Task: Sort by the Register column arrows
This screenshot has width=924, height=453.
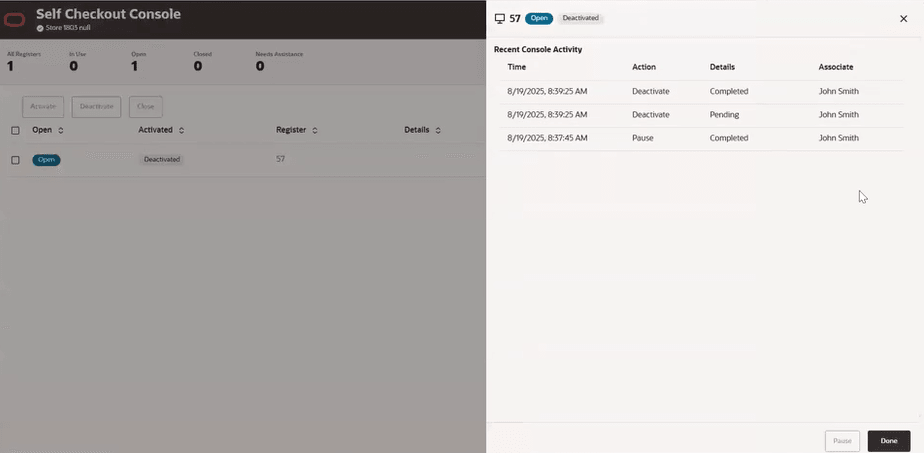Action: (315, 131)
